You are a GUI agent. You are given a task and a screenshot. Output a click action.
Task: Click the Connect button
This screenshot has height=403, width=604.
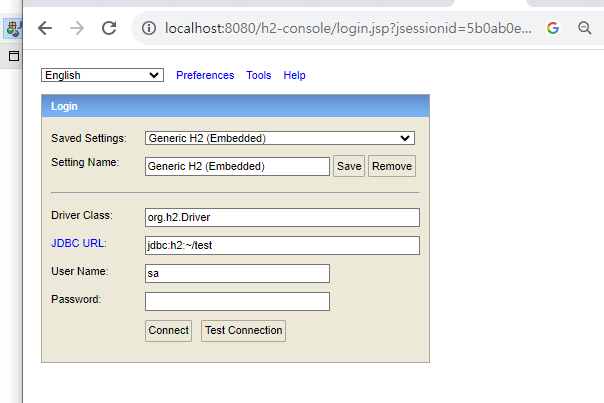(x=168, y=331)
